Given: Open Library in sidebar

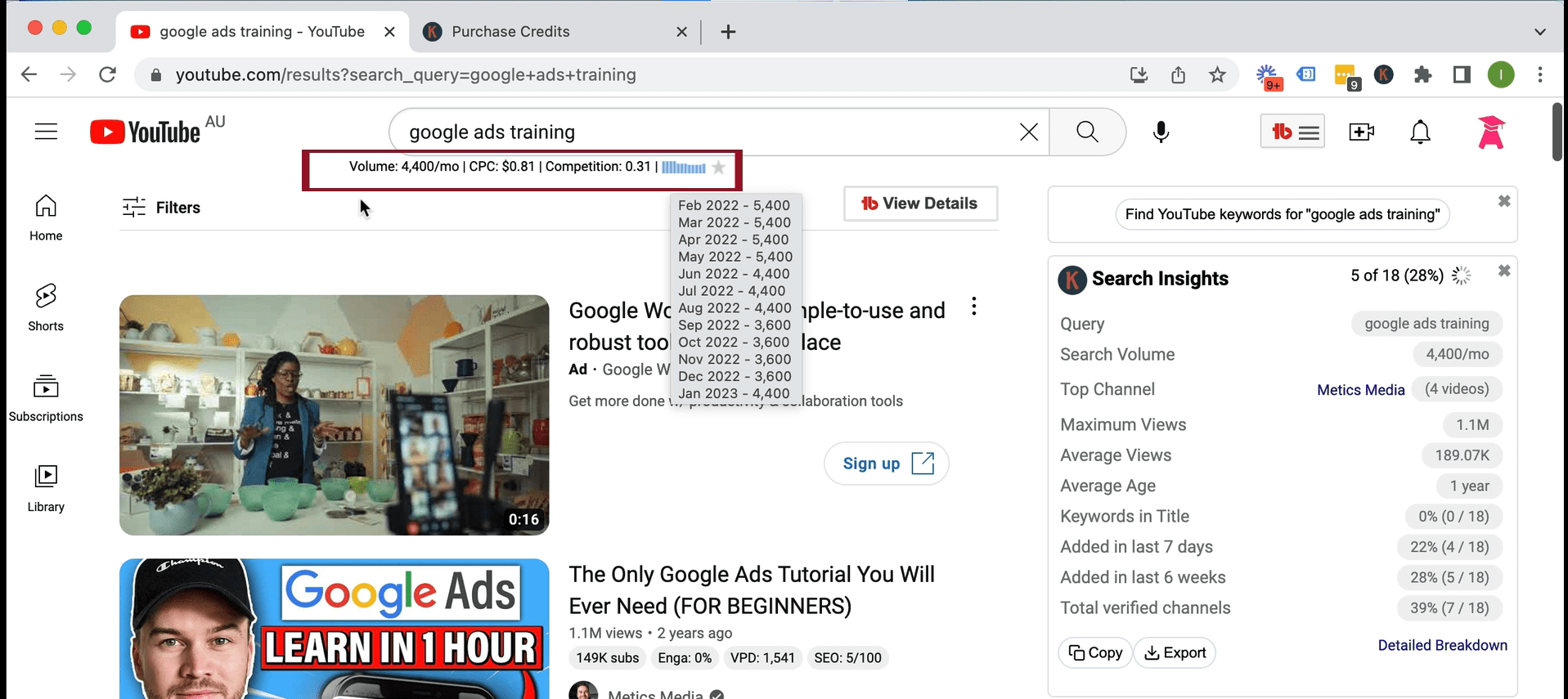Looking at the screenshot, I should (46, 489).
